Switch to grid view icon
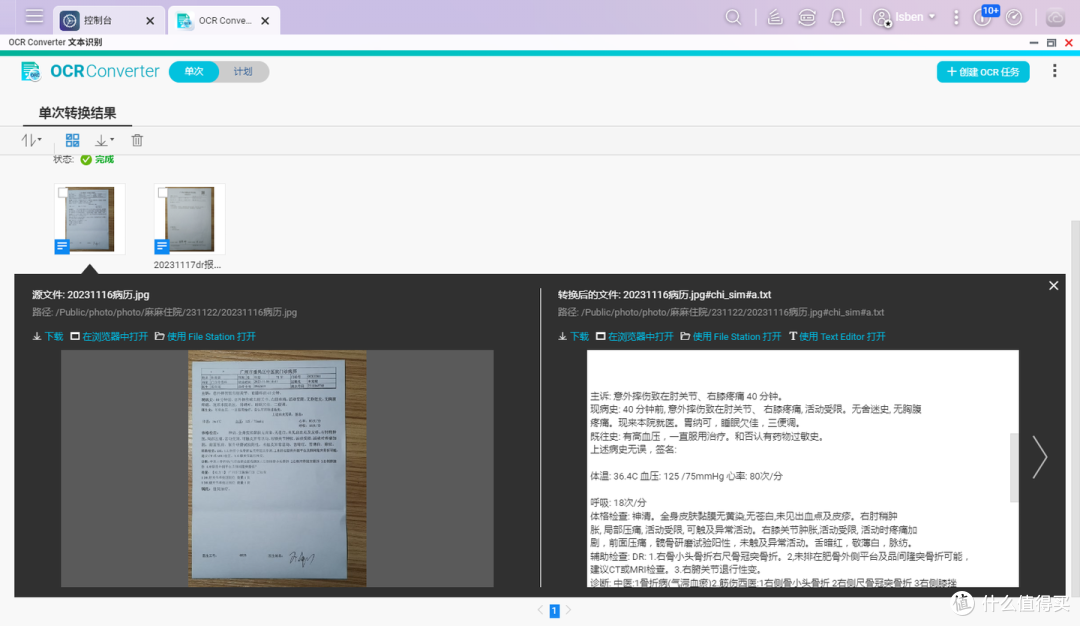The height and width of the screenshot is (626, 1080). point(72,140)
